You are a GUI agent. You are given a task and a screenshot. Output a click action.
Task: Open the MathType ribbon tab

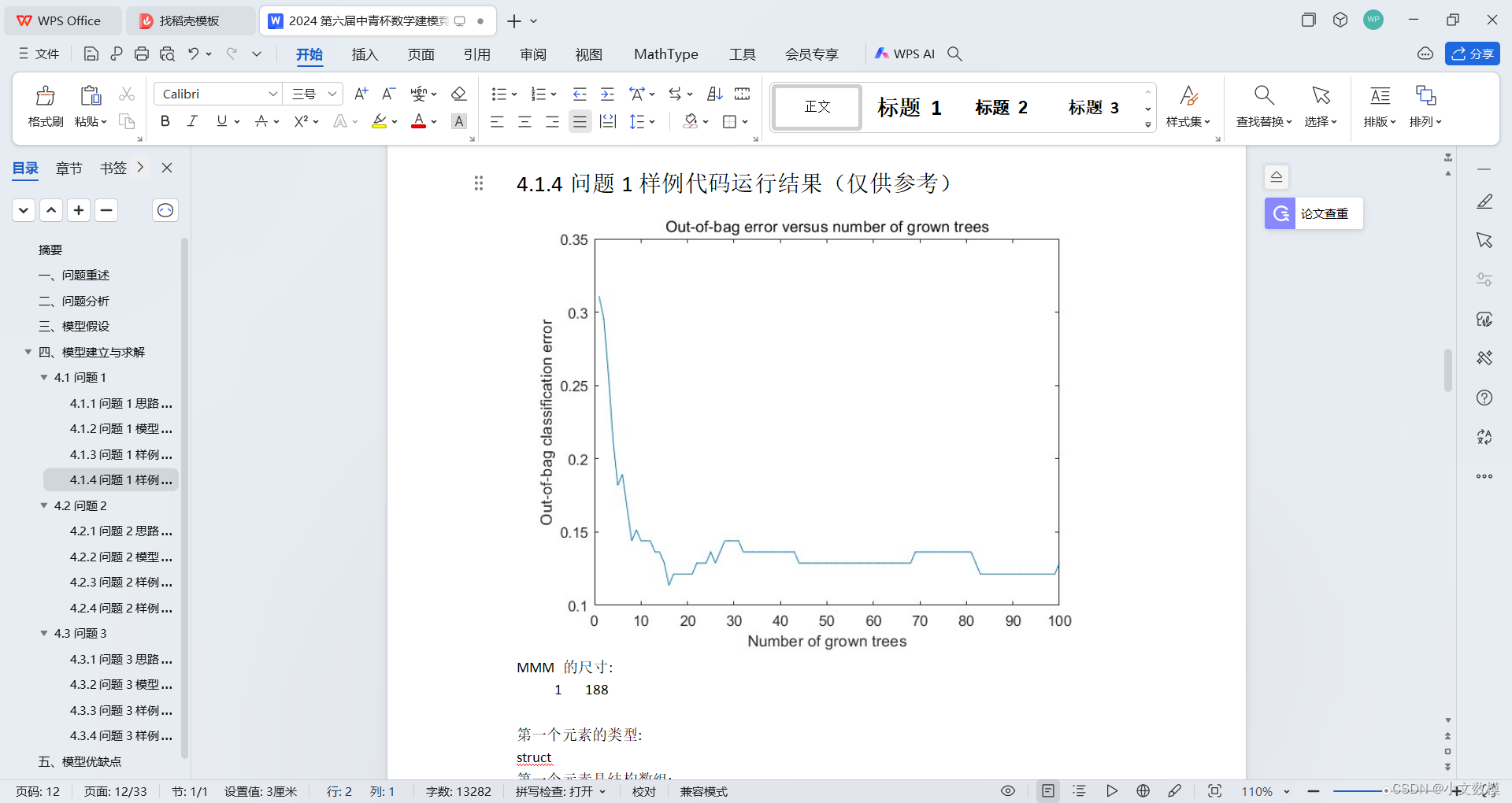tap(666, 54)
